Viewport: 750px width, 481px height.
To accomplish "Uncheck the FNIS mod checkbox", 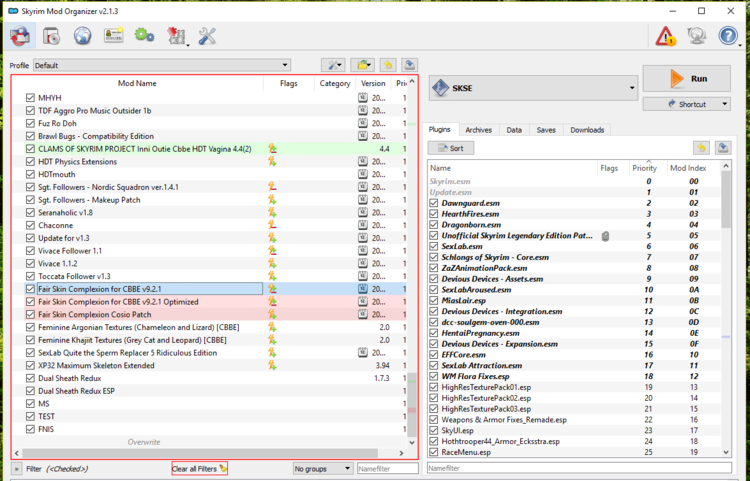I will [30, 429].
